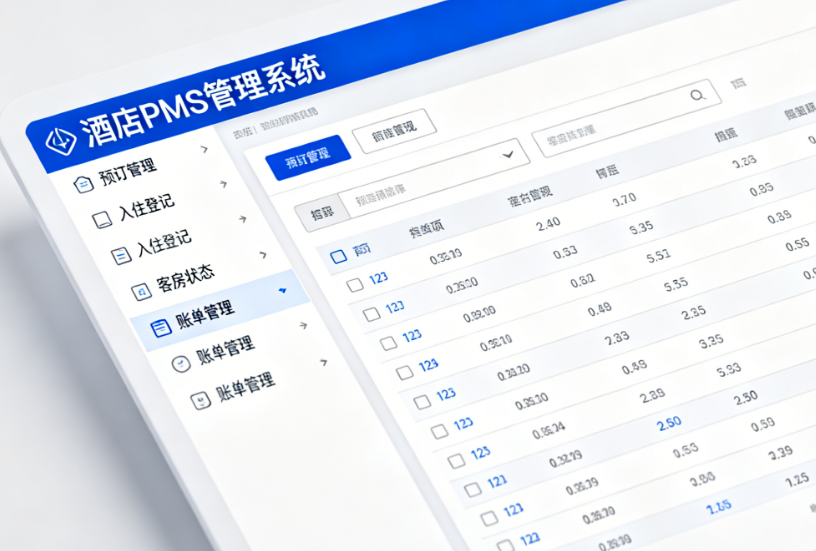
Task: Open the blue 2.50 value link
Action: coord(669,423)
